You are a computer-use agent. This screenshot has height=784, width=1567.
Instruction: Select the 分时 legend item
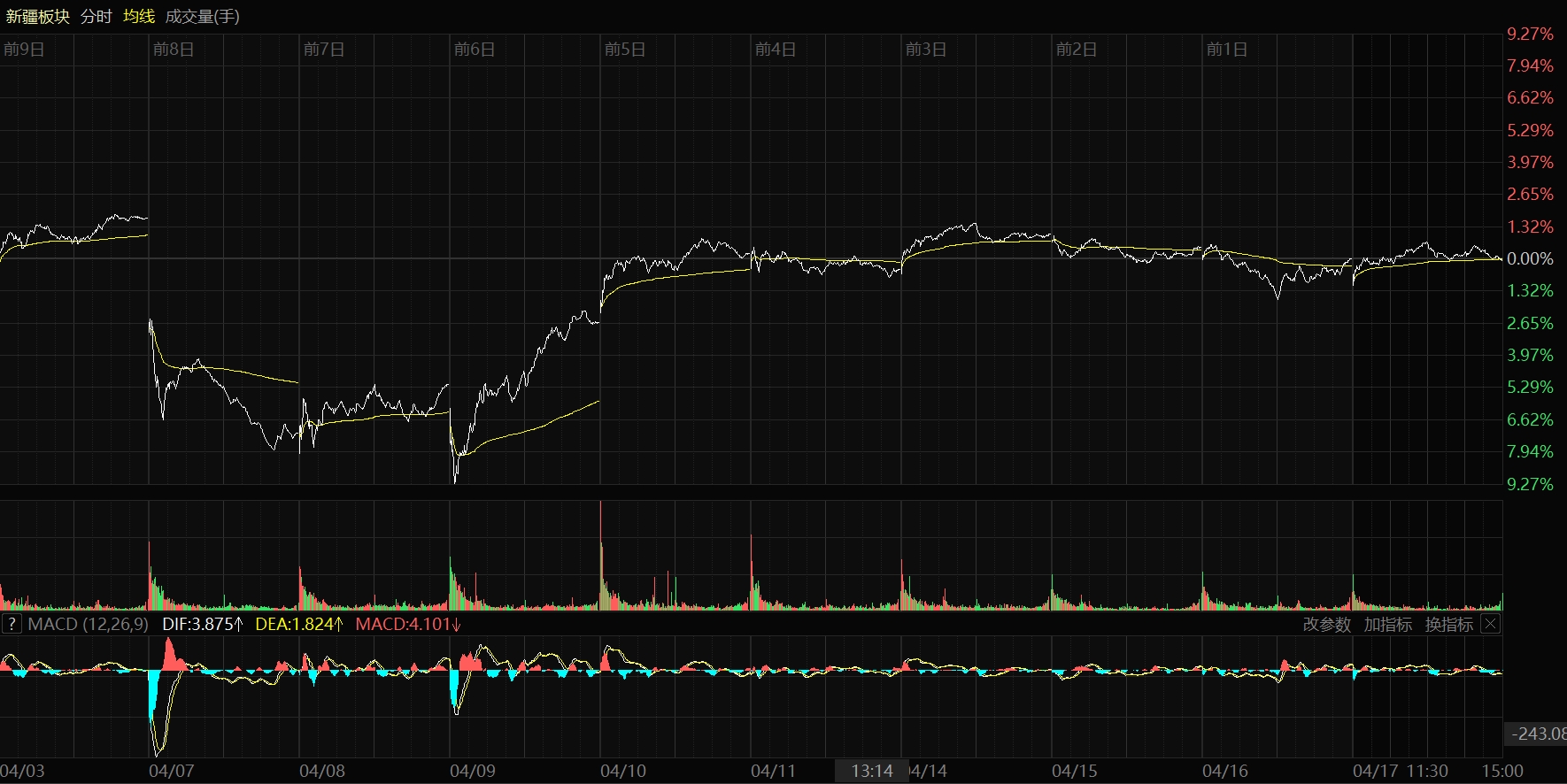96,17
